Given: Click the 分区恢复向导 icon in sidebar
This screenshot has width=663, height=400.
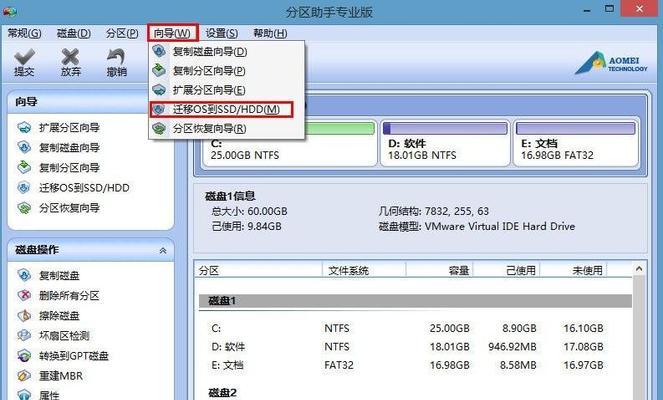Looking at the screenshot, I should (x=24, y=208).
